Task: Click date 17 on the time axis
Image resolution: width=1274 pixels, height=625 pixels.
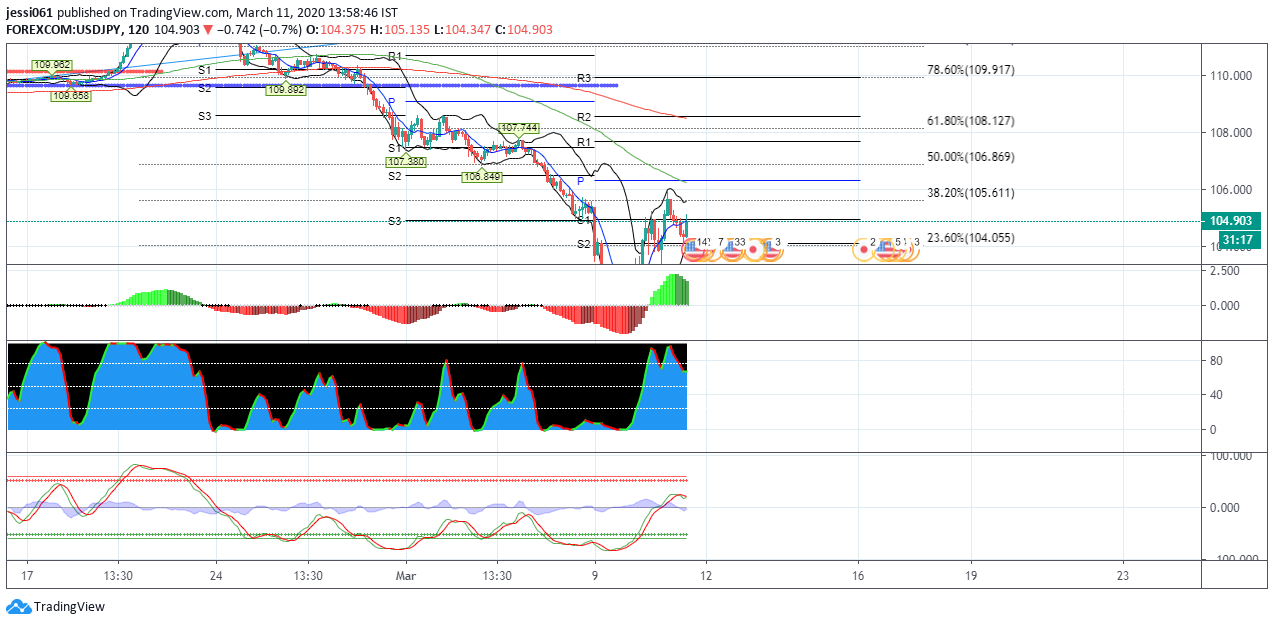Action: (27, 576)
